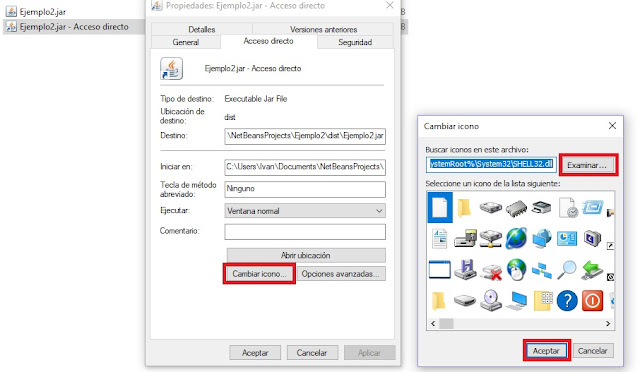Choose the 5.25 floppy drive icon
Screen dimensions: 640x372
[x=465, y=238]
